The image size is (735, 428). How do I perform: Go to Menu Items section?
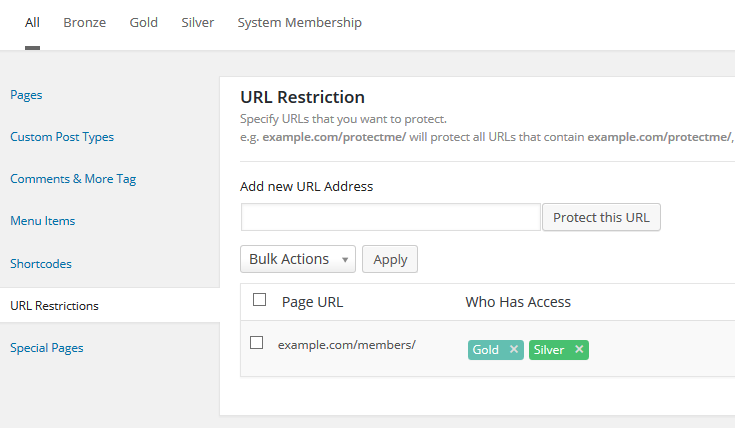point(42,221)
